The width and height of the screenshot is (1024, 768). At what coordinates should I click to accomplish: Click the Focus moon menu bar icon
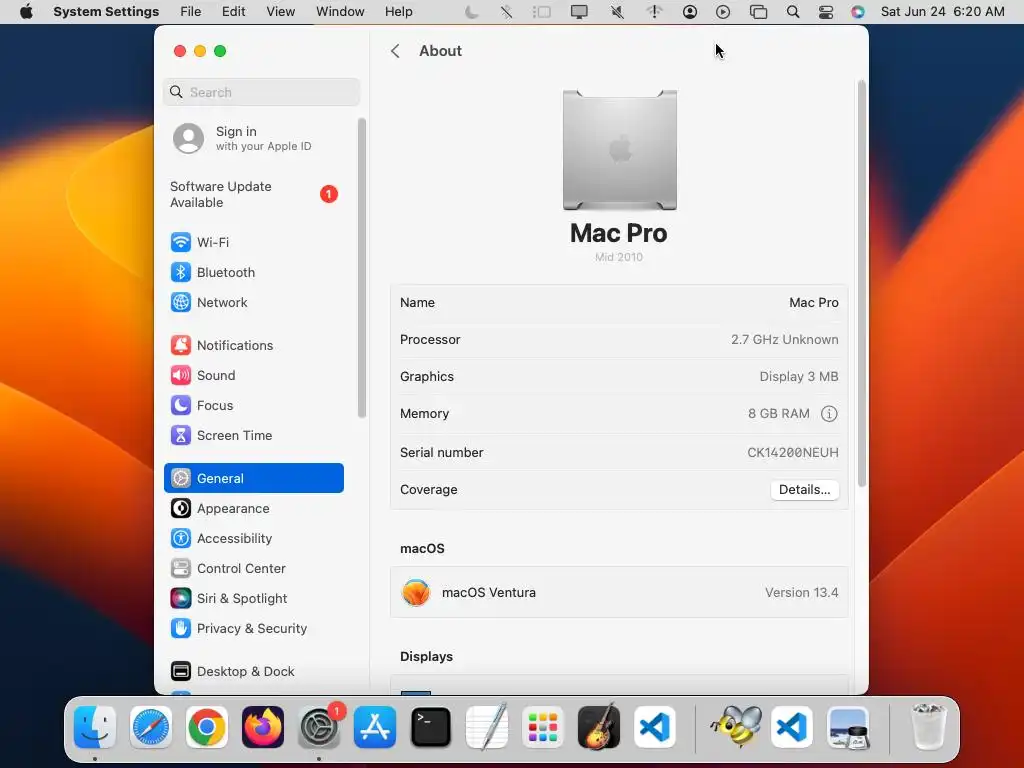click(472, 12)
